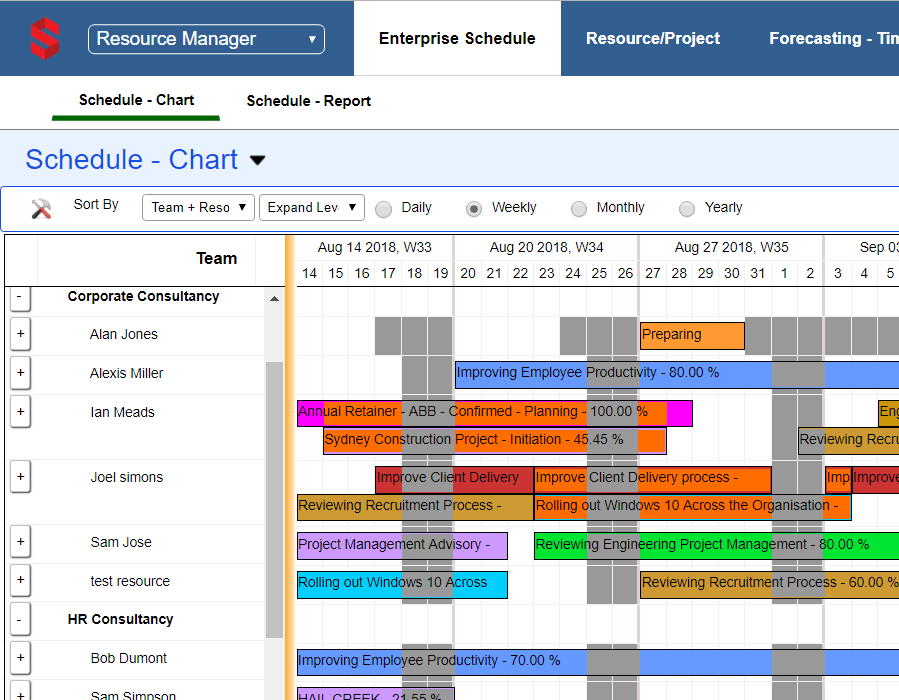
Task: Switch to the Resource/Project tab
Action: pos(652,39)
